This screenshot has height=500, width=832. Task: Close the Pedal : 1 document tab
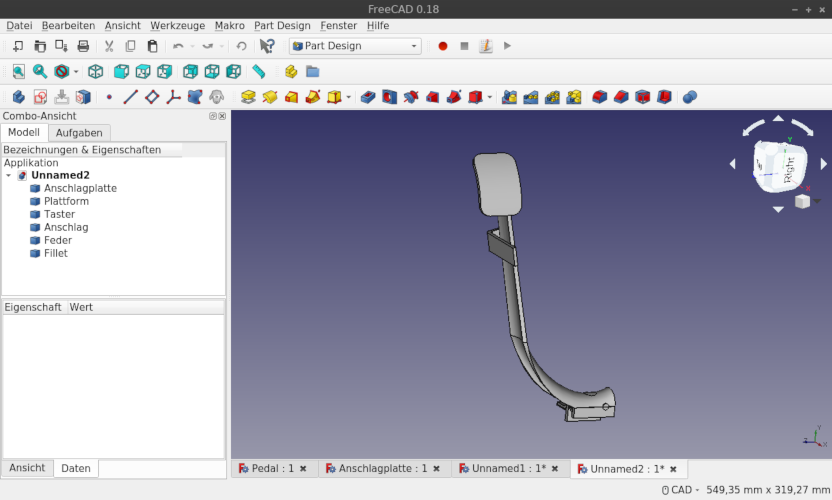pyautogui.click(x=303, y=468)
